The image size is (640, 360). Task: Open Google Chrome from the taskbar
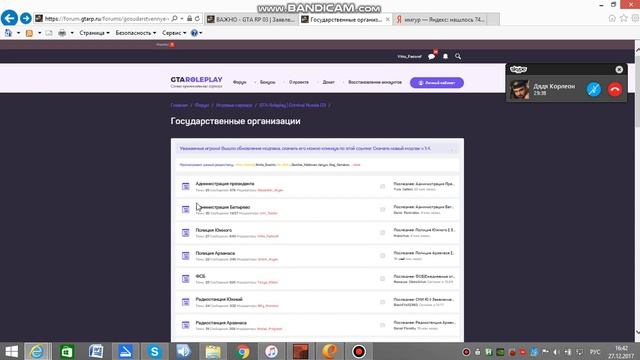tap(242, 351)
